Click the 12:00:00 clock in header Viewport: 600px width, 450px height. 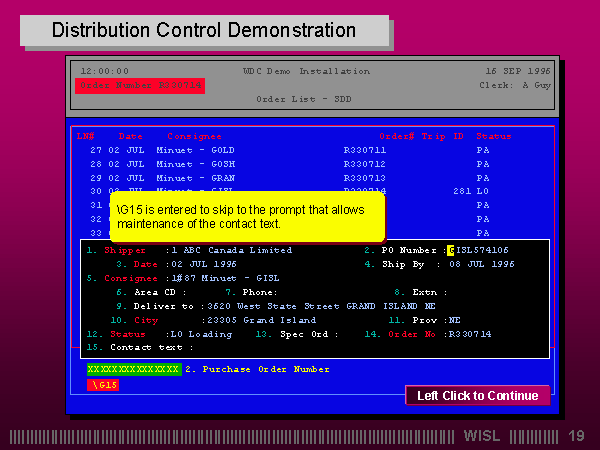tap(105, 71)
